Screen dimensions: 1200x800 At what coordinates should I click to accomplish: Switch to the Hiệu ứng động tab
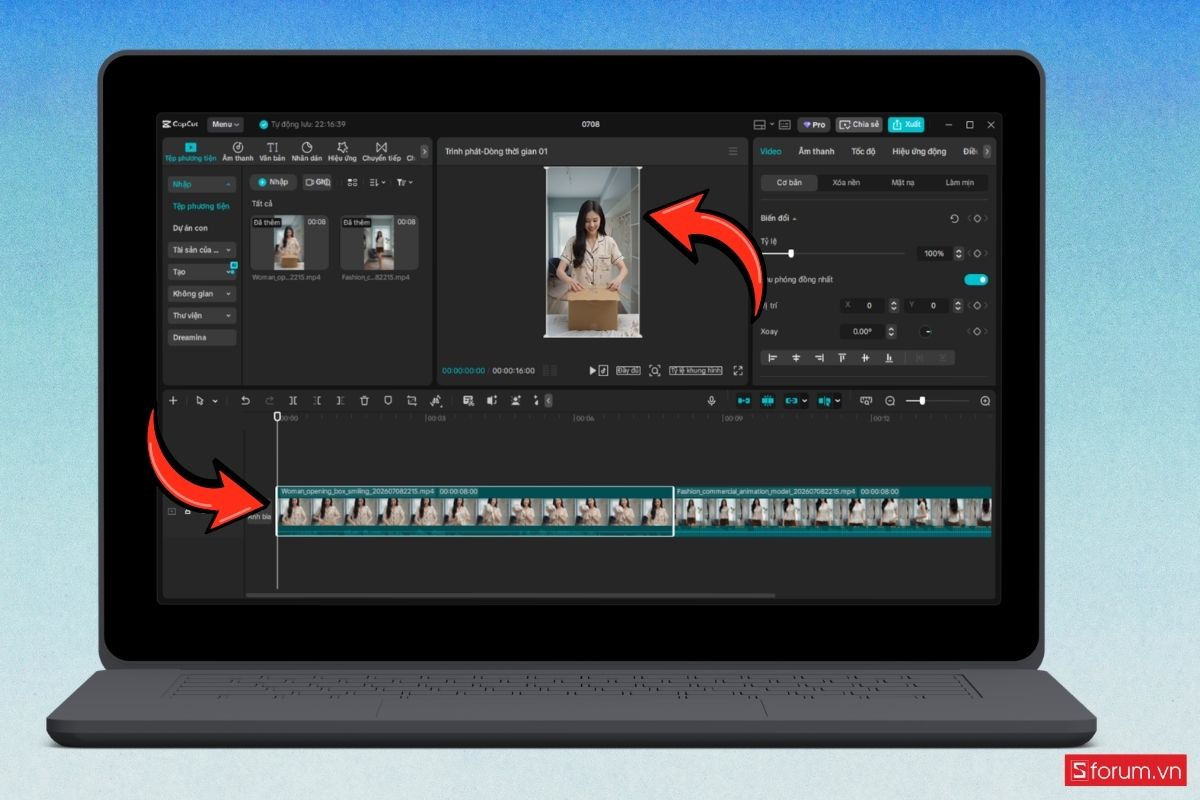click(919, 151)
